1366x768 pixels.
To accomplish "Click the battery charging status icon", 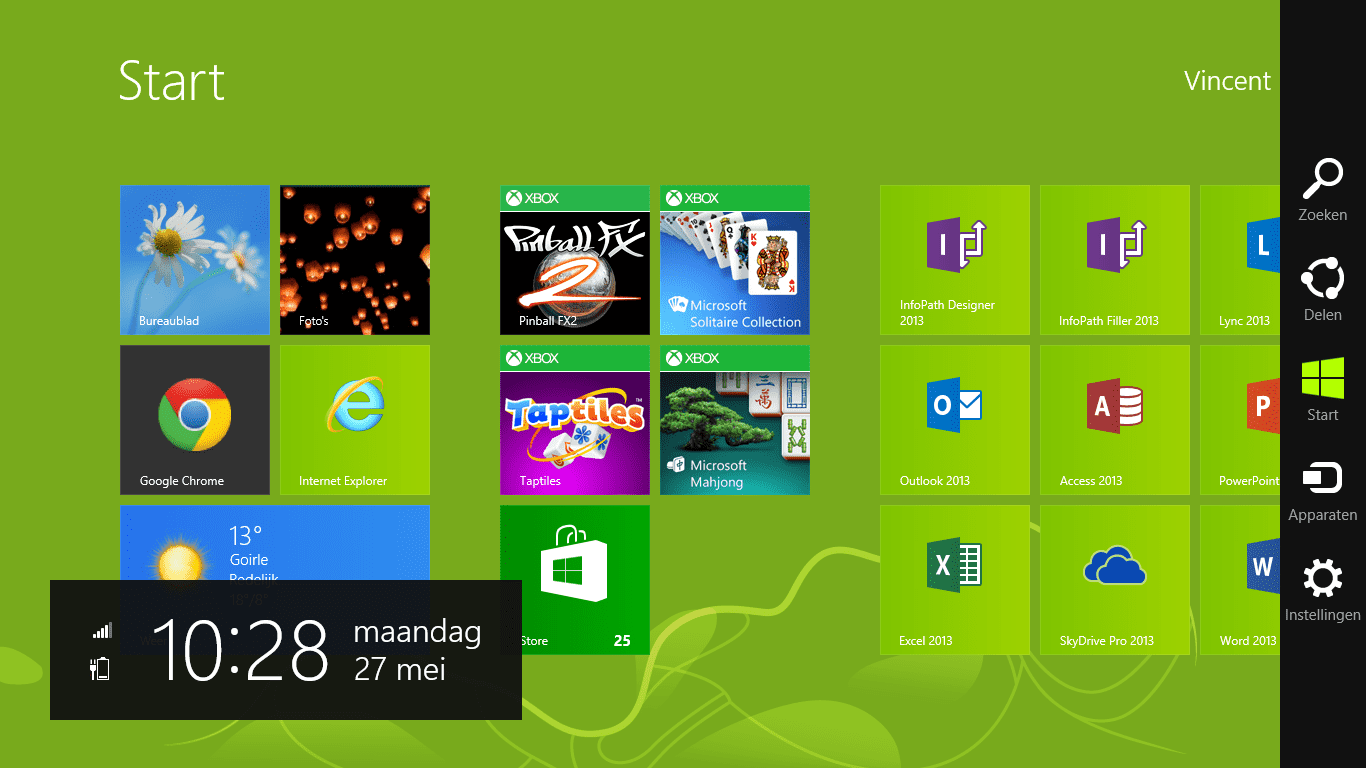I will click(x=100, y=669).
